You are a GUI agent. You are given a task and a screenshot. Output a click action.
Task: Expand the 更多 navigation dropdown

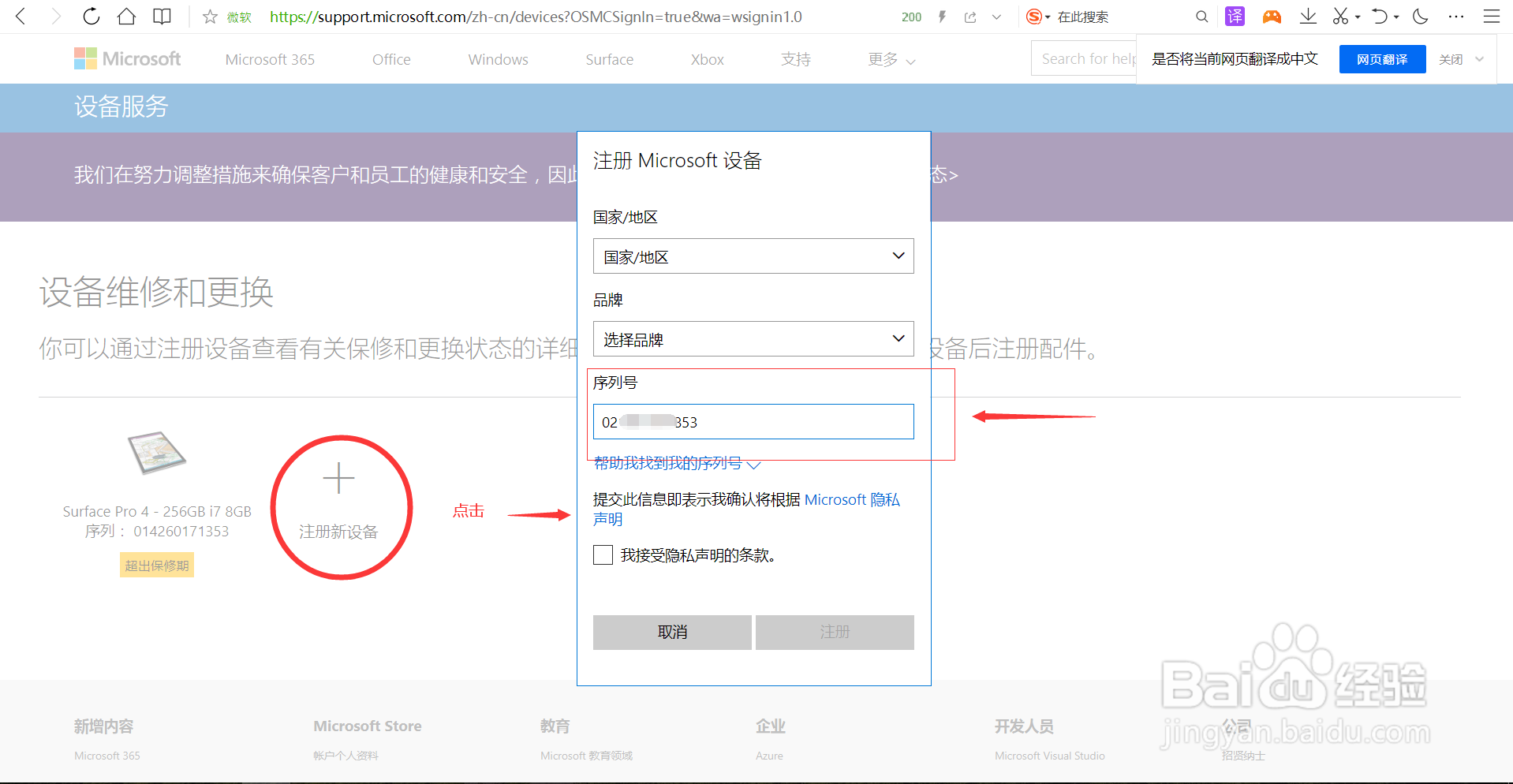point(891,59)
